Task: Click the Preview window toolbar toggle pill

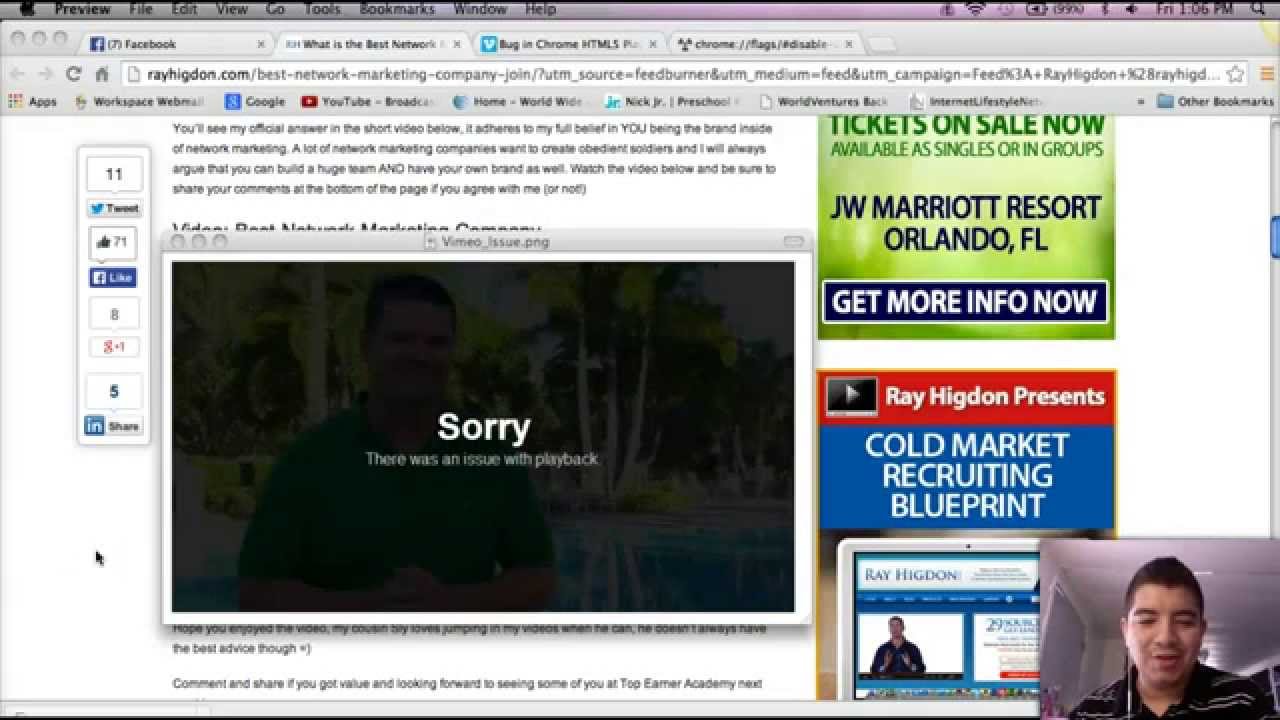Action: click(794, 241)
